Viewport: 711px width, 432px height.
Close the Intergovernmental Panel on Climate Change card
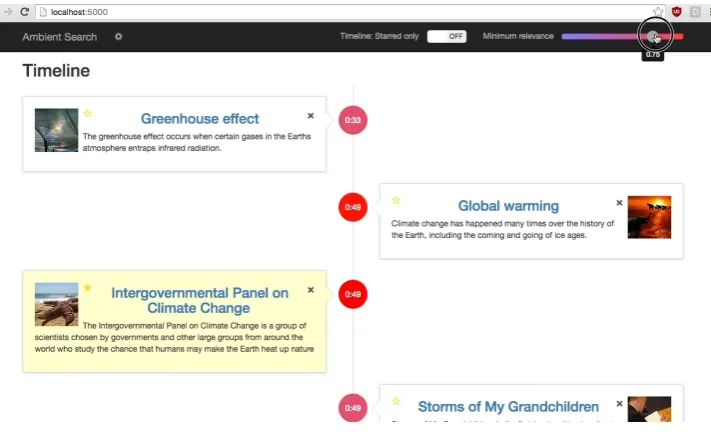tap(311, 290)
